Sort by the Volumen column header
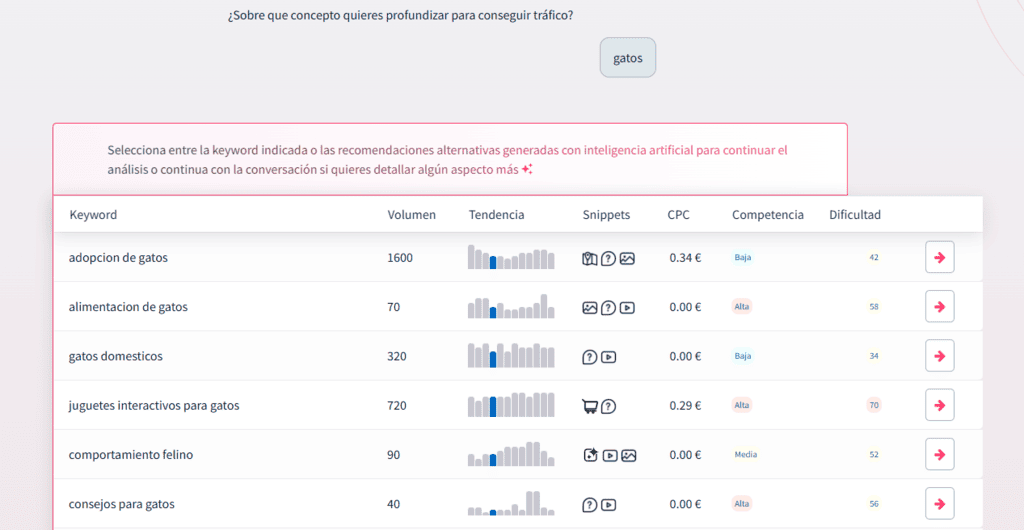Viewport: 1024px width, 530px height. coord(411,215)
